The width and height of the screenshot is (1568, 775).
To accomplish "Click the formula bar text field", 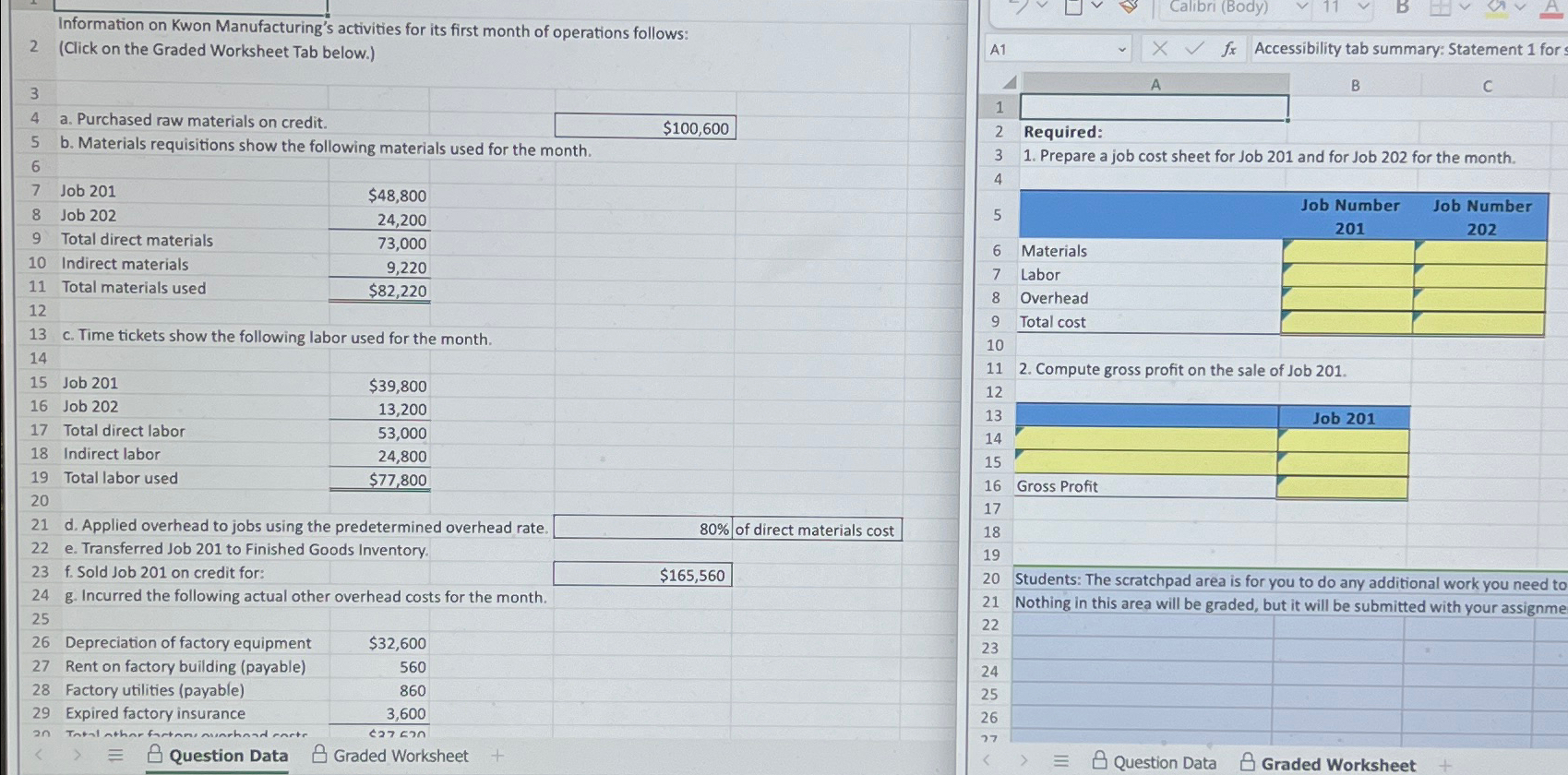I will 1408,49.
